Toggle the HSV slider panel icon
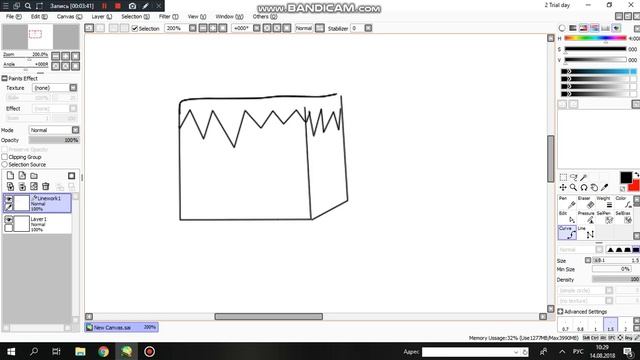The image size is (640, 360). [x=584, y=28]
